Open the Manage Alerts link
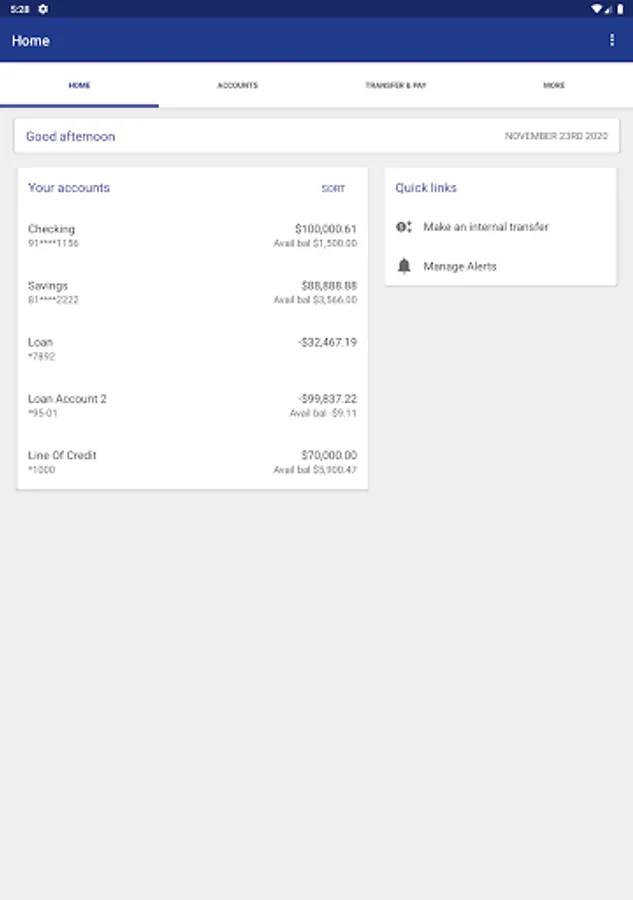633x900 pixels. 460,266
